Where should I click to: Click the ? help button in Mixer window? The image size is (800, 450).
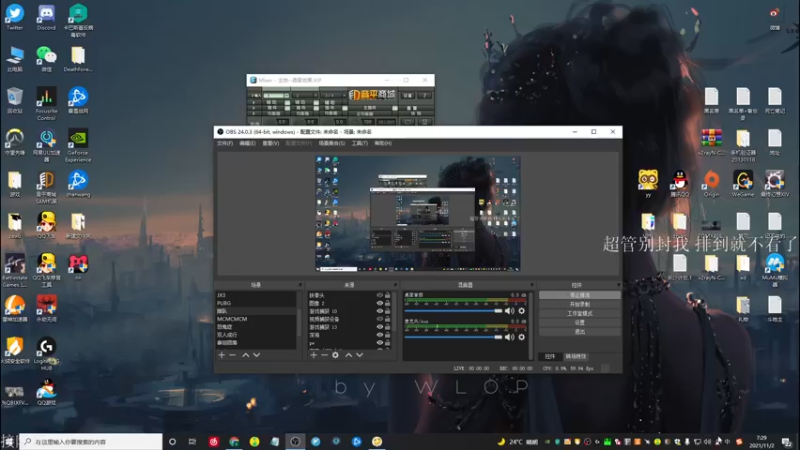[424, 95]
